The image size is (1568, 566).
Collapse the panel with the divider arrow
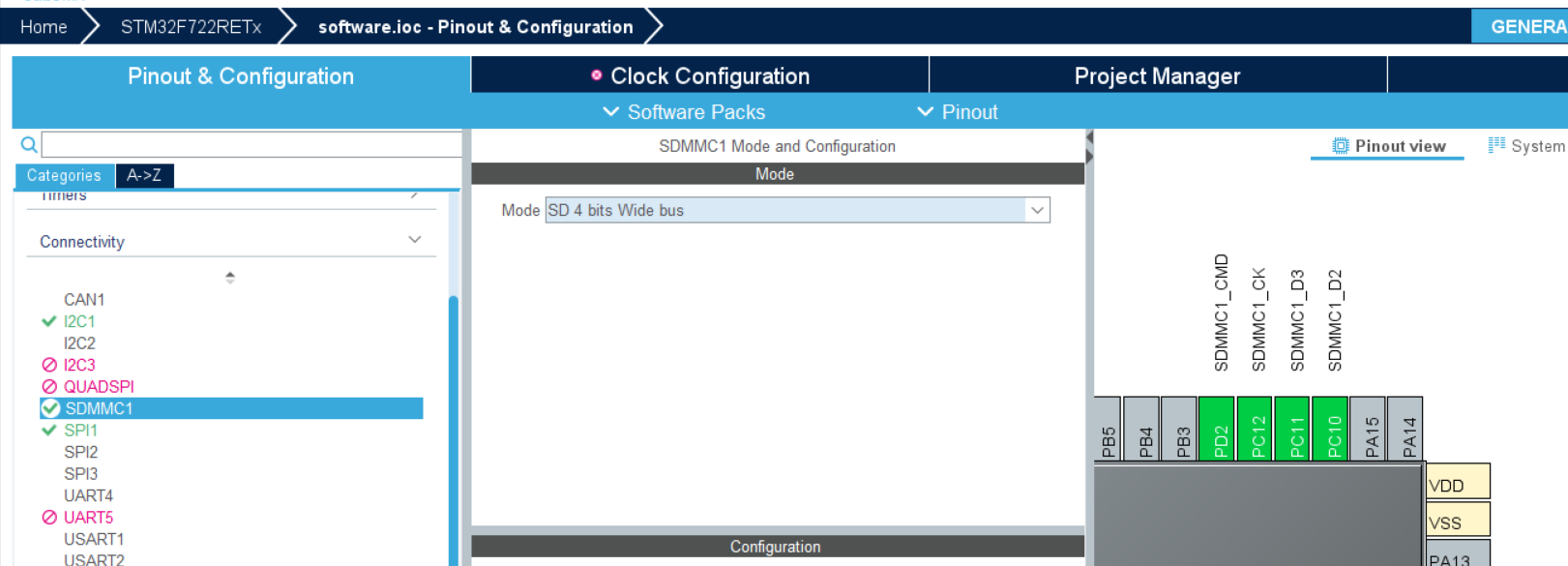(1089, 147)
